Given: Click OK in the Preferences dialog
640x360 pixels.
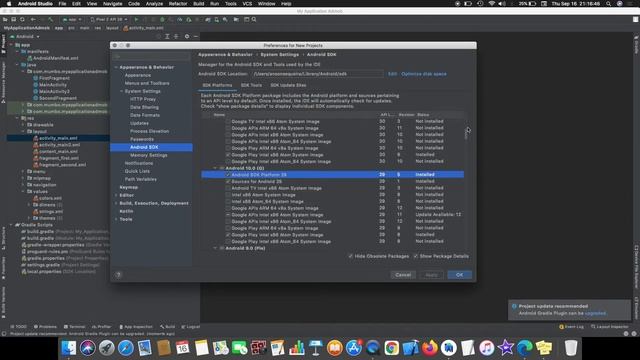Looking at the screenshot, I should [460, 275].
